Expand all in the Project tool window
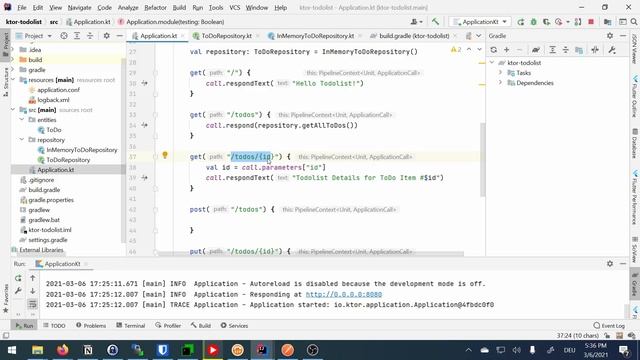Viewport: 640px width, 360px height. click(x=77, y=36)
